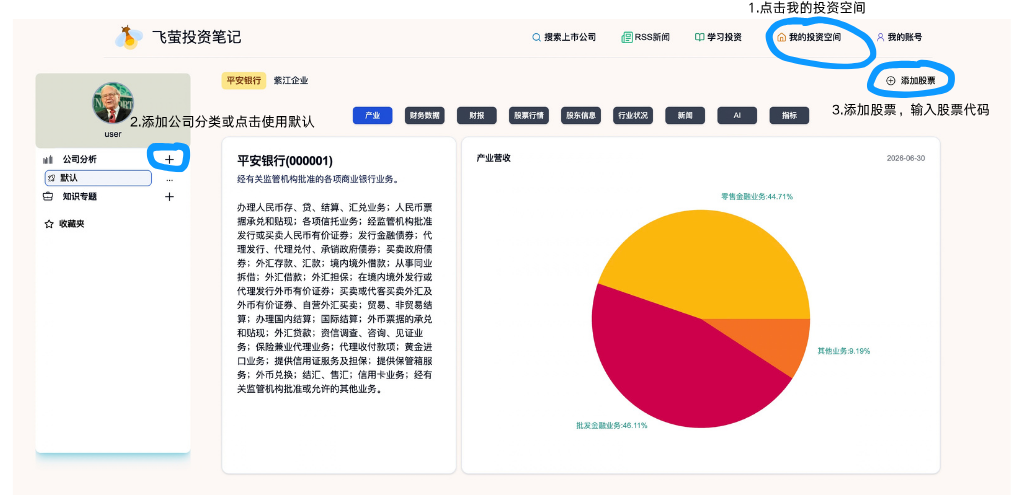Screen dimensions: 1024x500
Task: Open 知识专题 section
Action: [80, 196]
